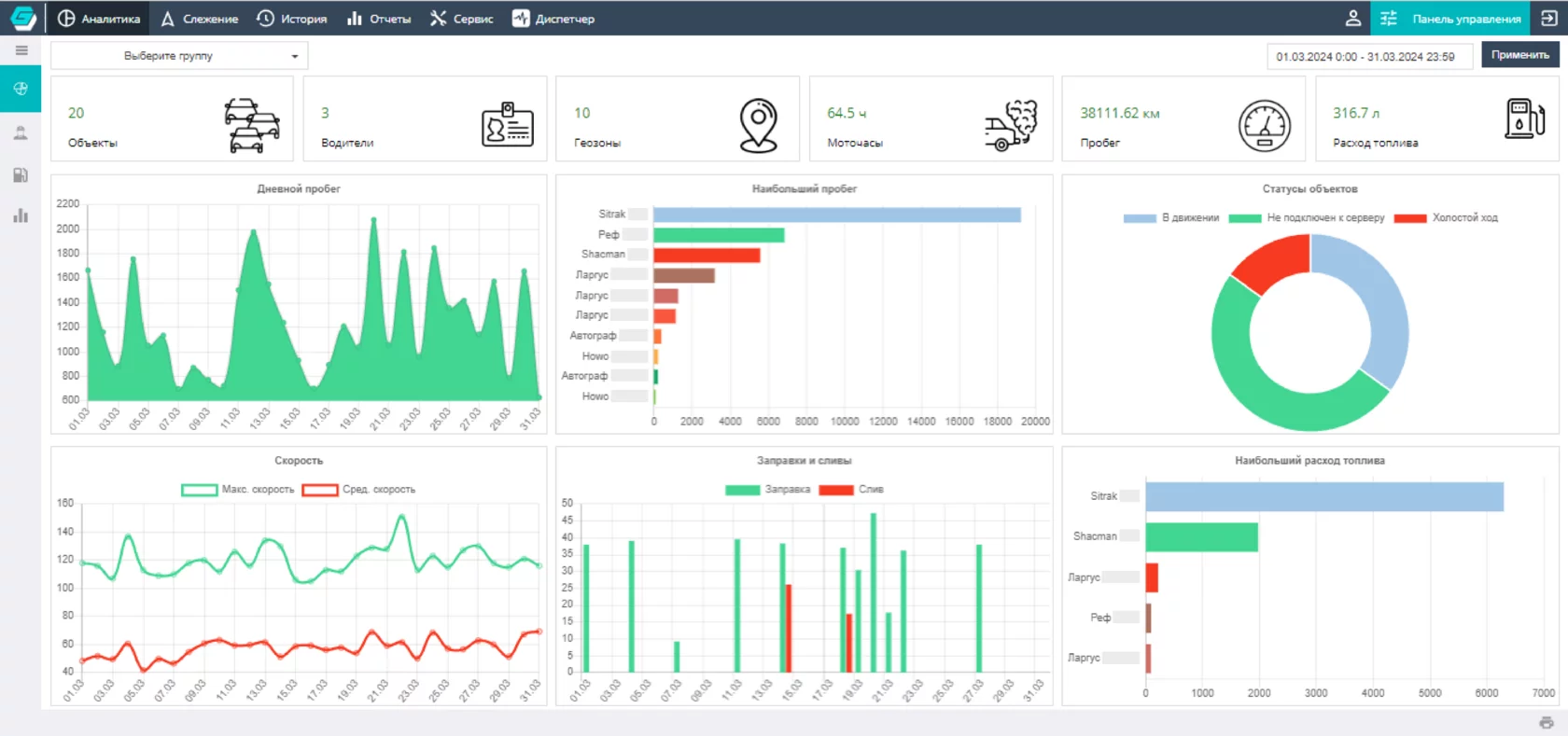Click the application logo in top-left corner
Viewport: 1568px width, 736px height.
click(x=22, y=19)
